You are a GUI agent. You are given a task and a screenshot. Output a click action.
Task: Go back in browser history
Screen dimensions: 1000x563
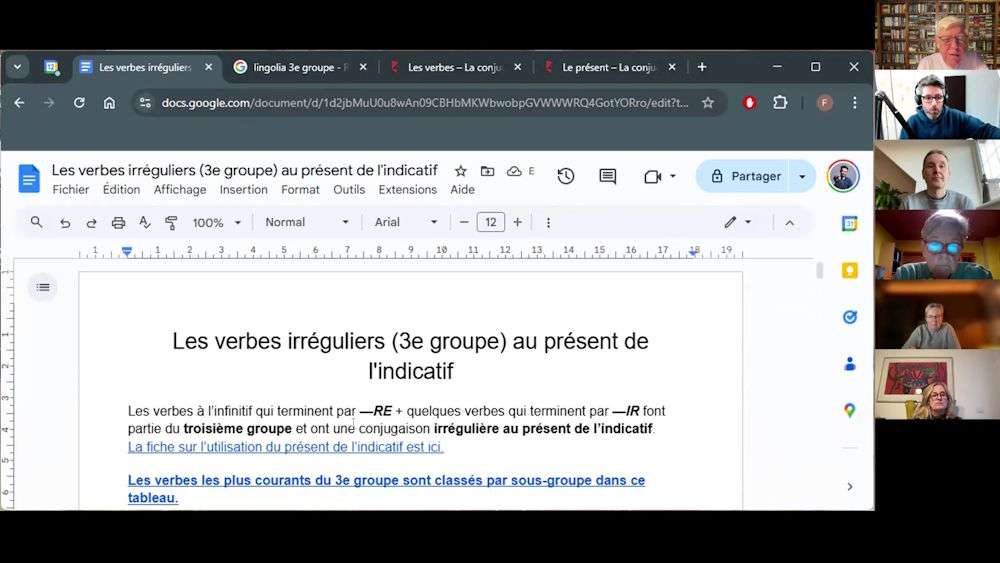click(19, 103)
